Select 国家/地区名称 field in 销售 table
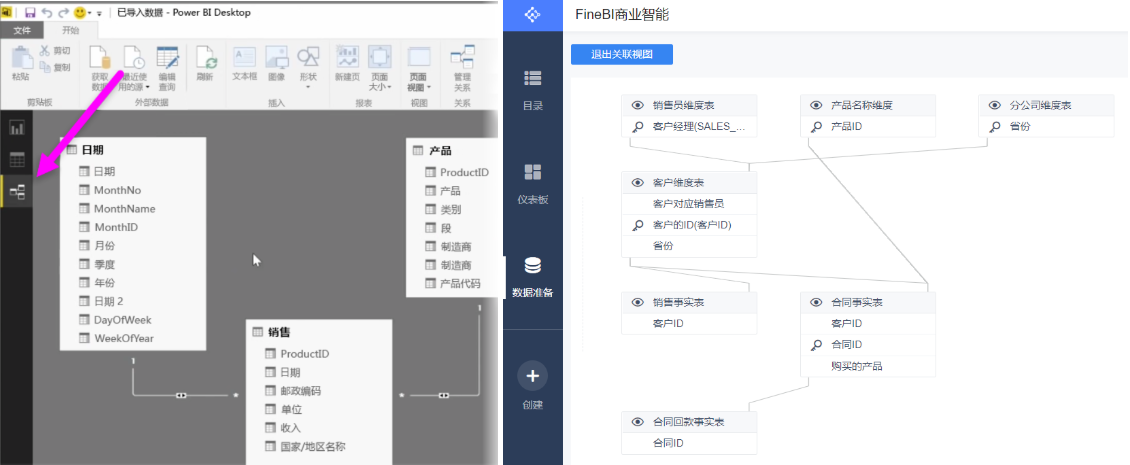The height and width of the screenshot is (465, 1130). [x=313, y=446]
